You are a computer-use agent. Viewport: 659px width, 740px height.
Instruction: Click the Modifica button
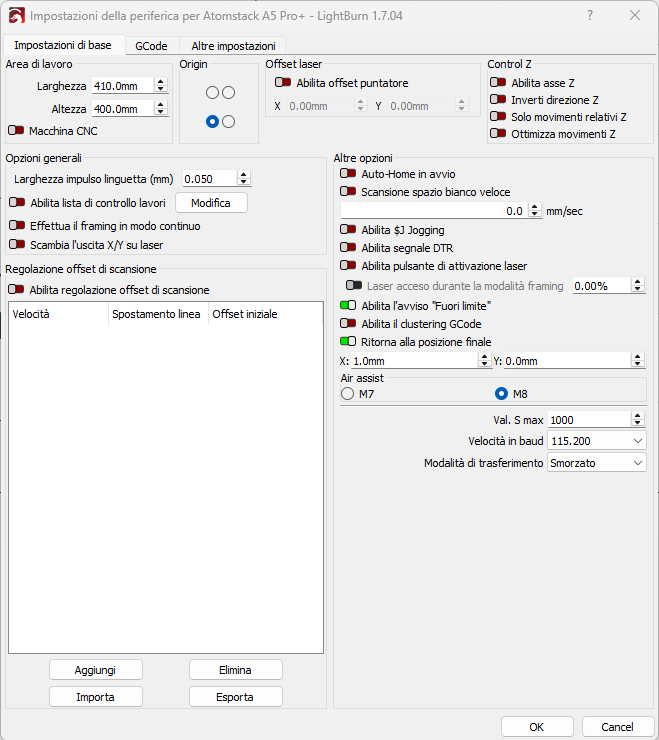(211, 203)
